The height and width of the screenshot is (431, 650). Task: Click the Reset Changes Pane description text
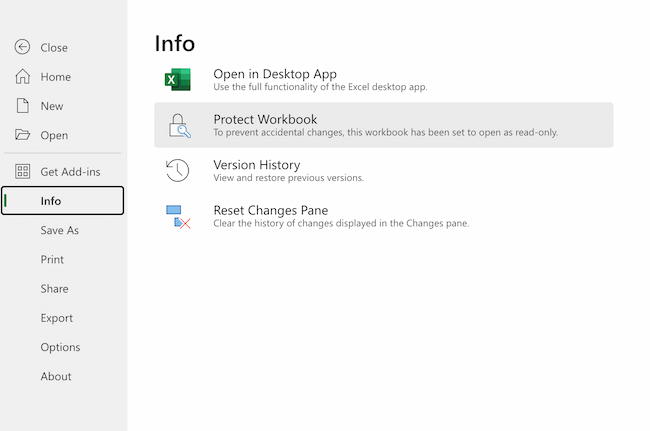point(341,223)
